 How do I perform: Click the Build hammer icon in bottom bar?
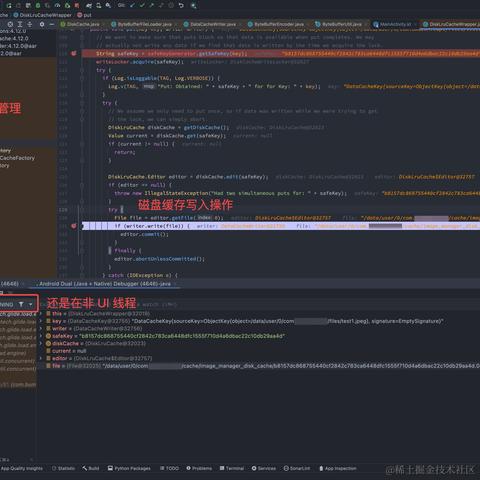coord(85,468)
